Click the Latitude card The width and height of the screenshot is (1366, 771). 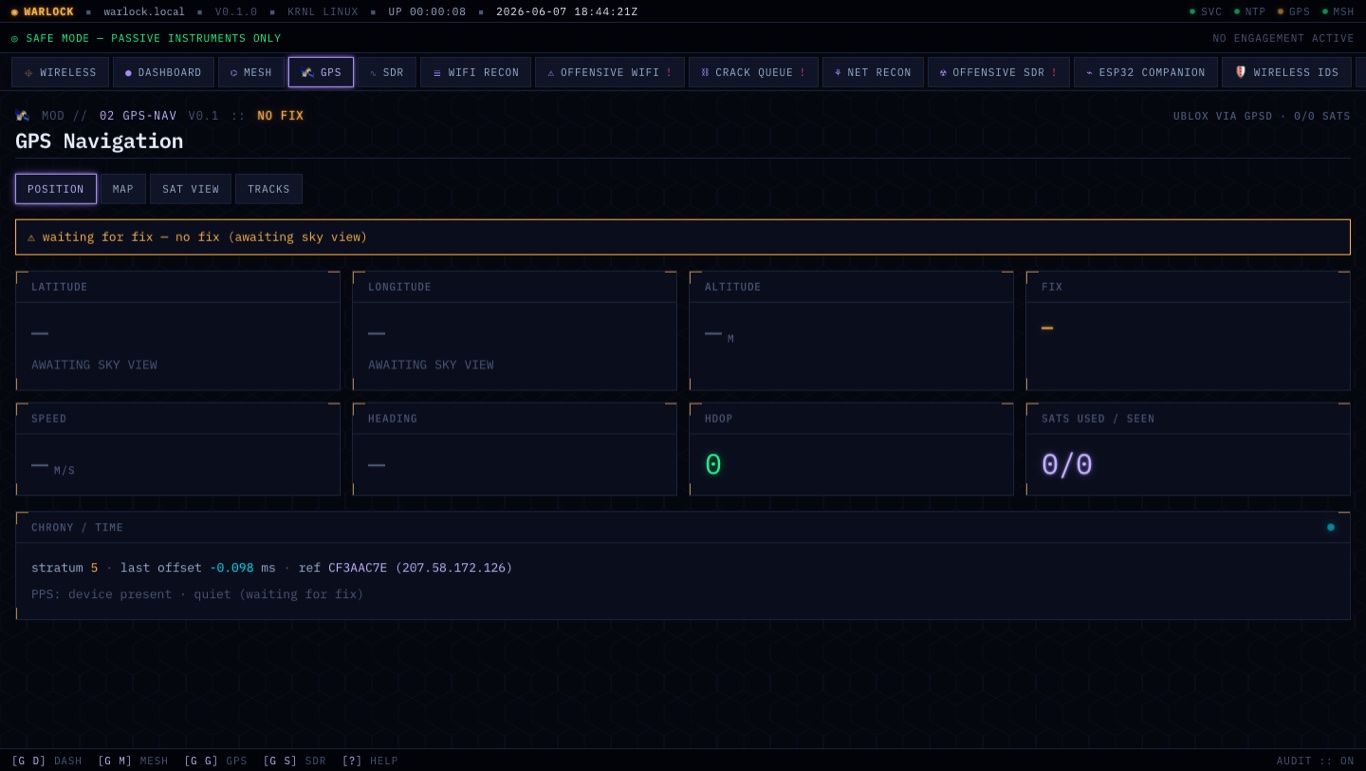pos(178,331)
